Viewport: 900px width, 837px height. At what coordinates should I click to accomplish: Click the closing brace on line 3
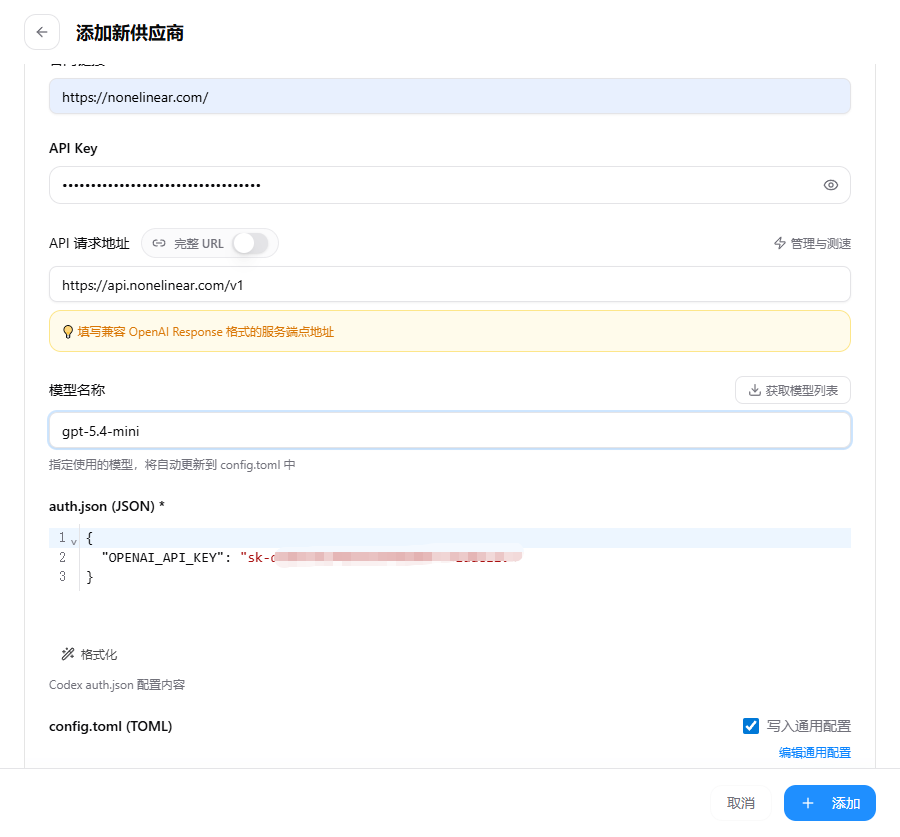90,577
